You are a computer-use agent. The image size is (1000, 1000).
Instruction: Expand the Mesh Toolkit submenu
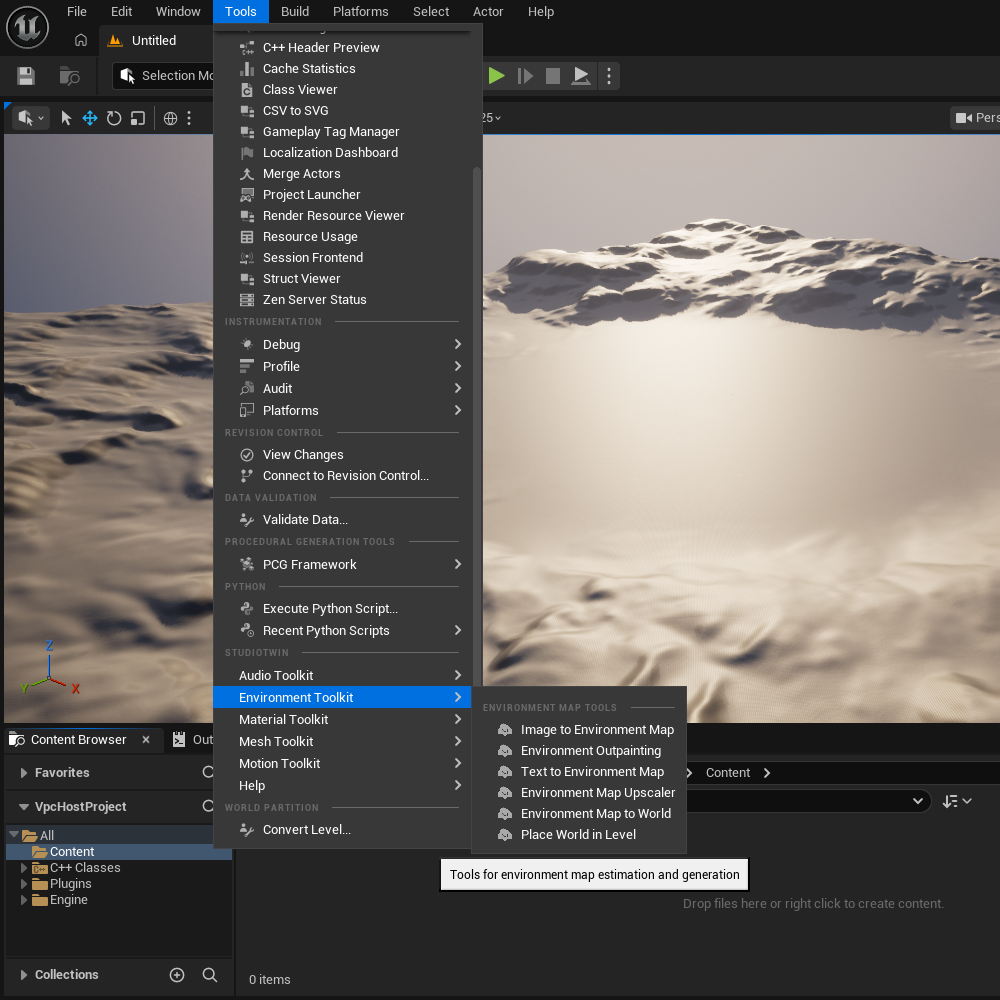coord(342,742)
